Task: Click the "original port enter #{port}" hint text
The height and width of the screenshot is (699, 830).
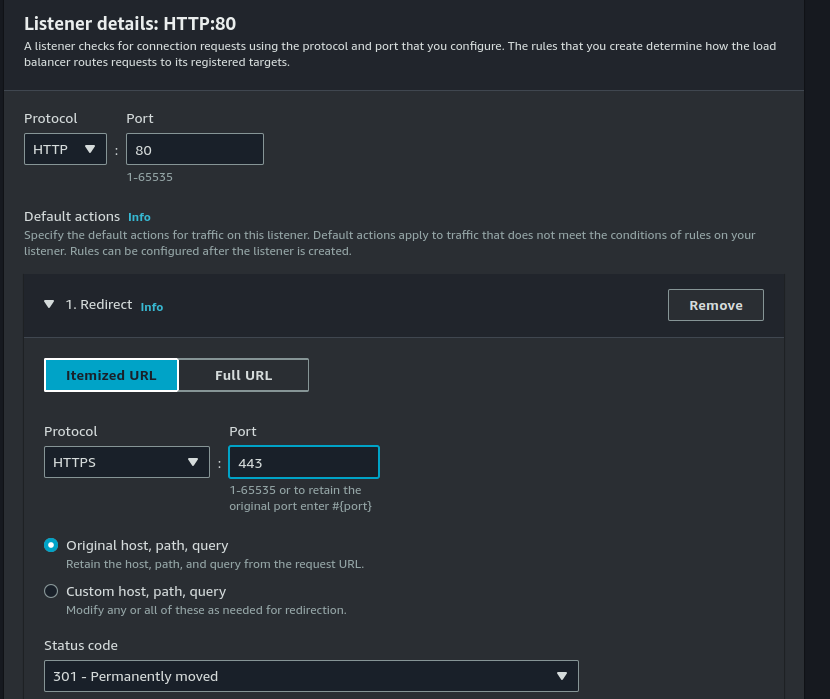Action: coord(300,506)
